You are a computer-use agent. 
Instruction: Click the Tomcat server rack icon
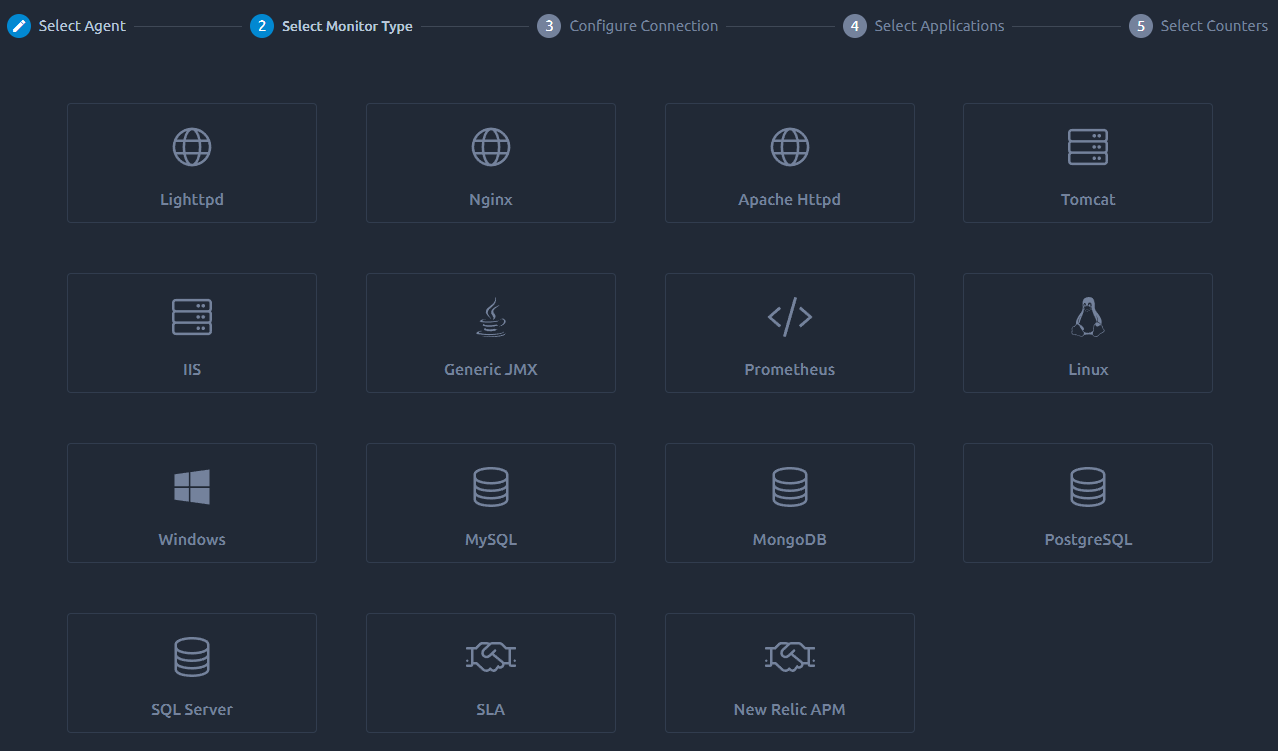tap(1088, 147)
